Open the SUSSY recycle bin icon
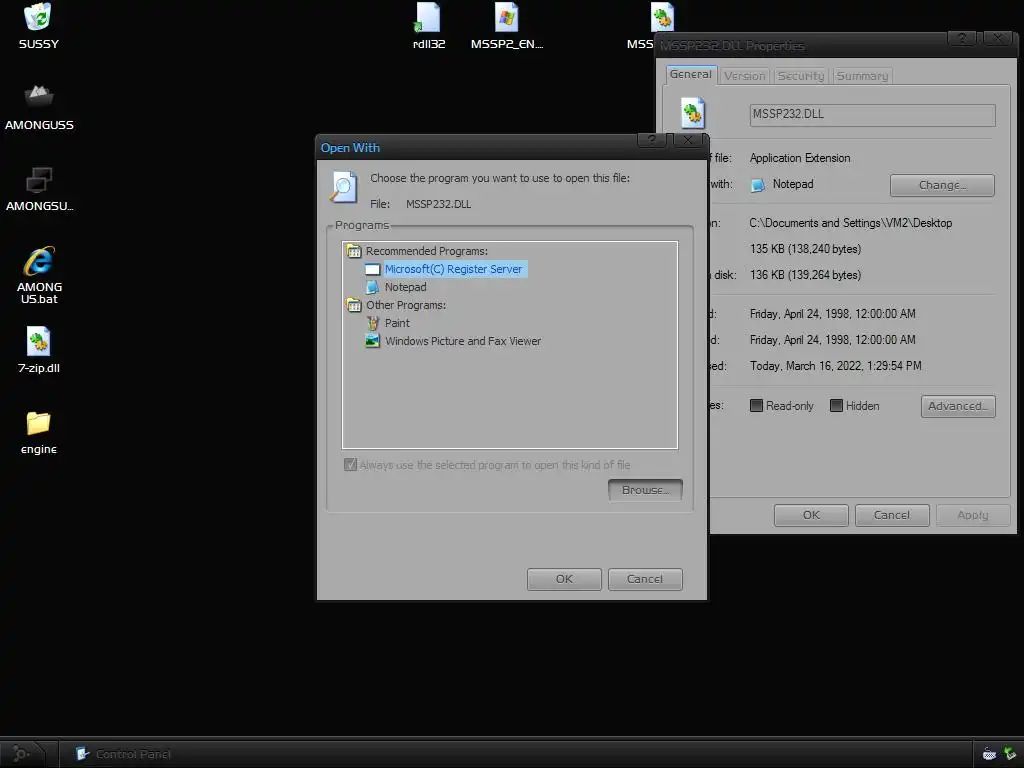This screenshot has height=768, width=1024. [38, 17]
